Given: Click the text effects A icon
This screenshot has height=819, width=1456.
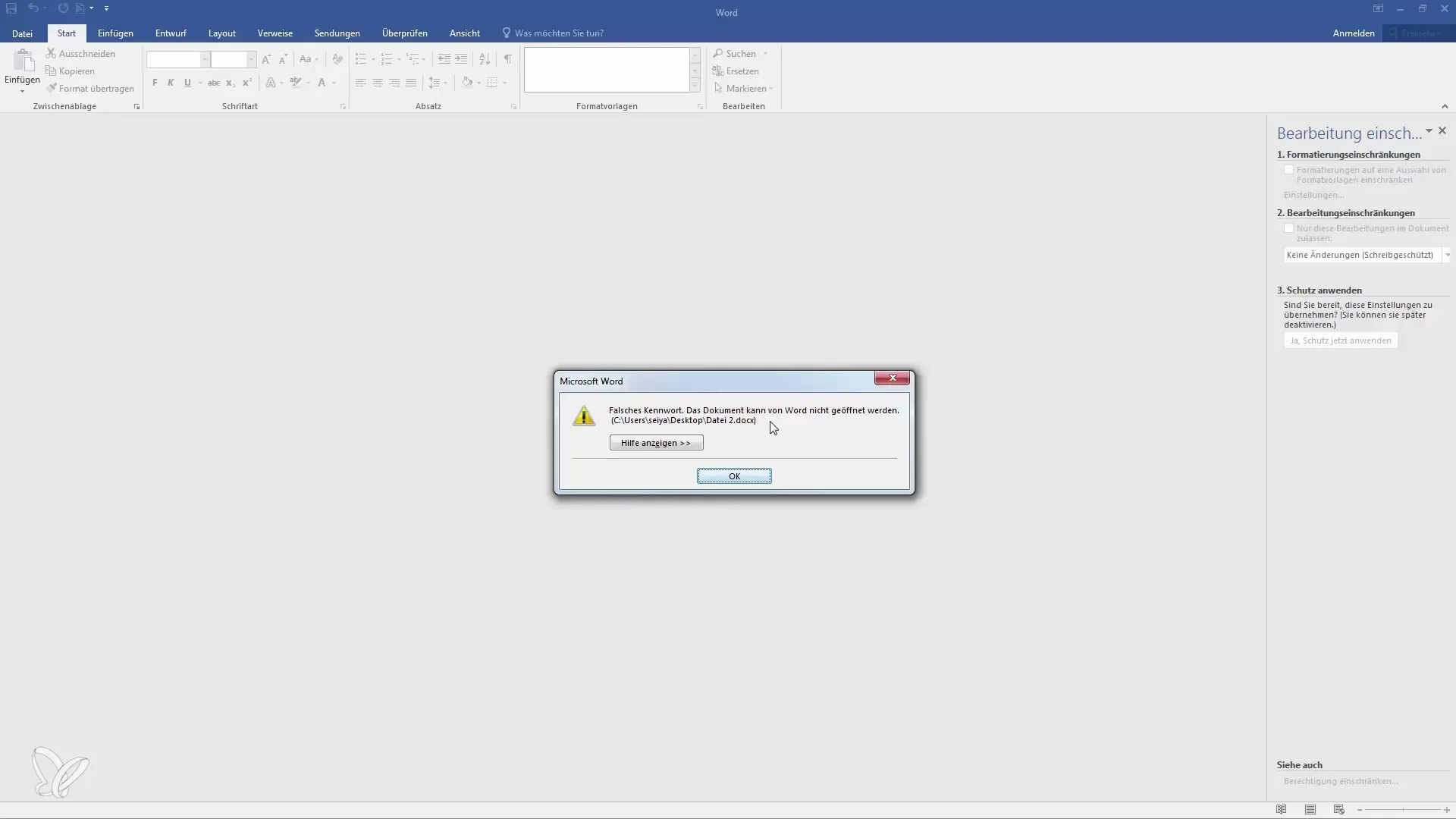Looking at the screenshot, I should point(271,83).
